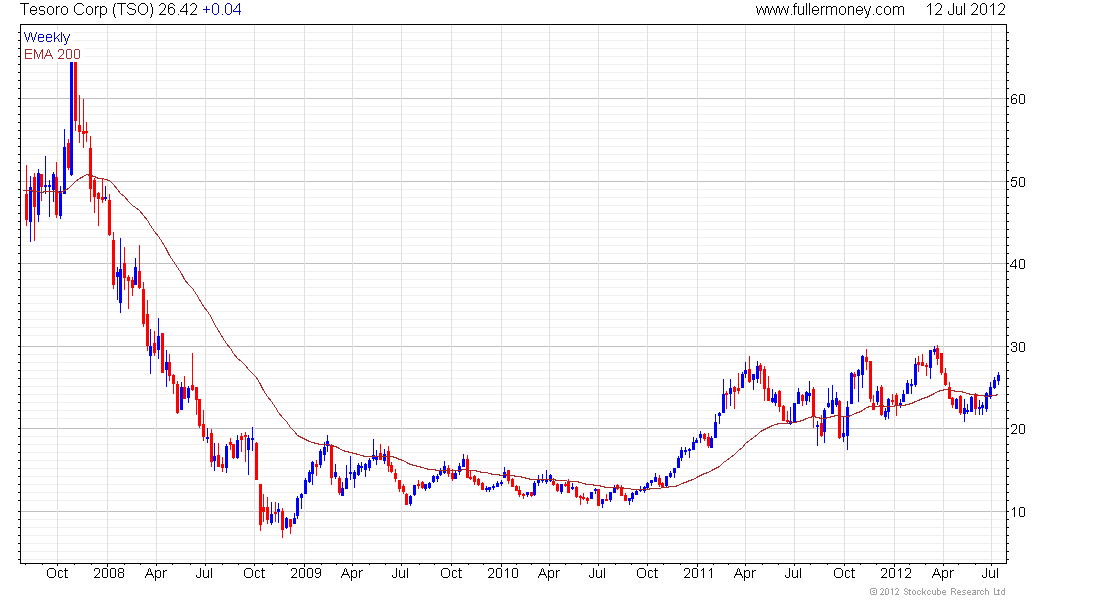1100x600 pixels.
Task: Click the y-axis label '10'
Action: coord(1017,512)
